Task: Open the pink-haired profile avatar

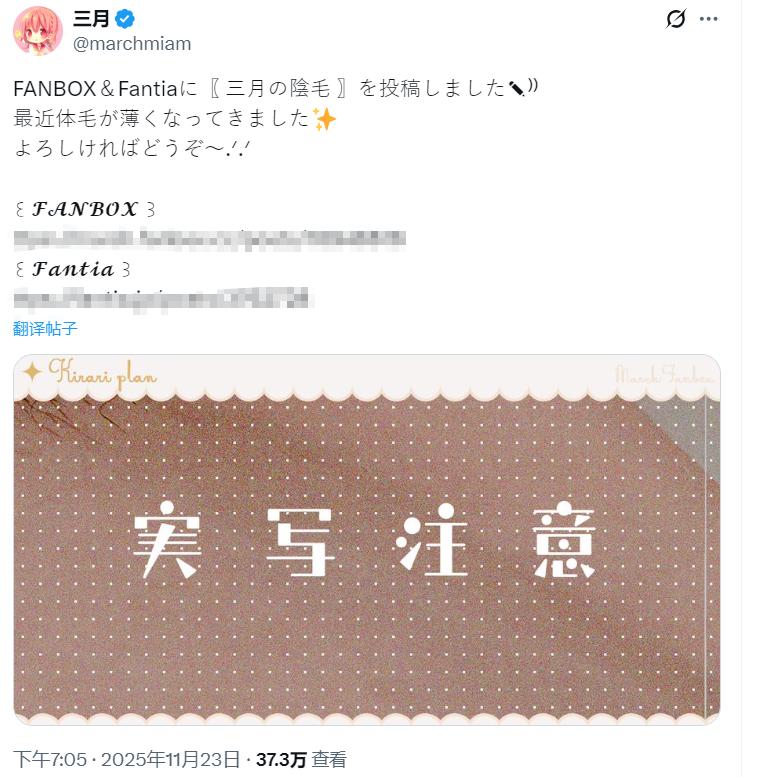Action: click(38, 31)
